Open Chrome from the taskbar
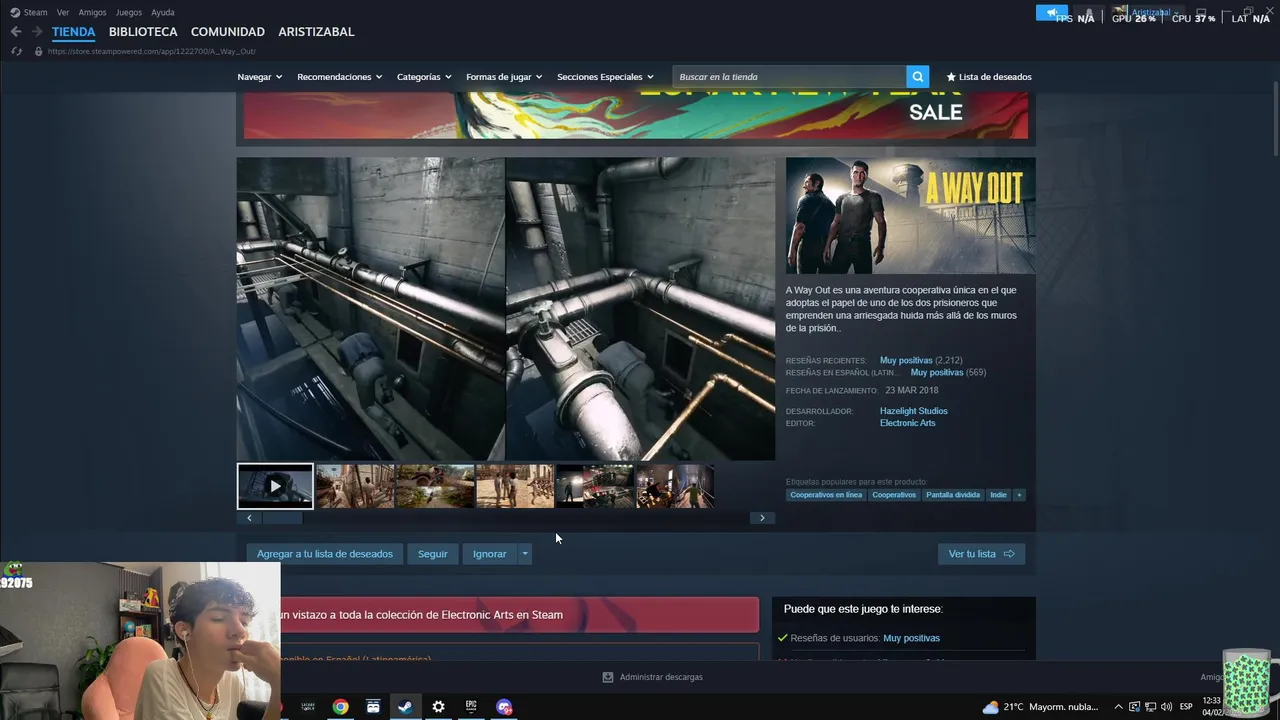 pyautogui.click(x=340, y=707)
